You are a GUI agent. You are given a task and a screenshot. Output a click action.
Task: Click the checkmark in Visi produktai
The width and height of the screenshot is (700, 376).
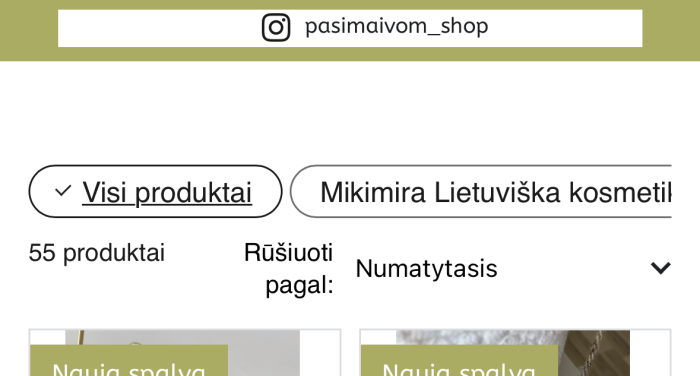[63, 191]
